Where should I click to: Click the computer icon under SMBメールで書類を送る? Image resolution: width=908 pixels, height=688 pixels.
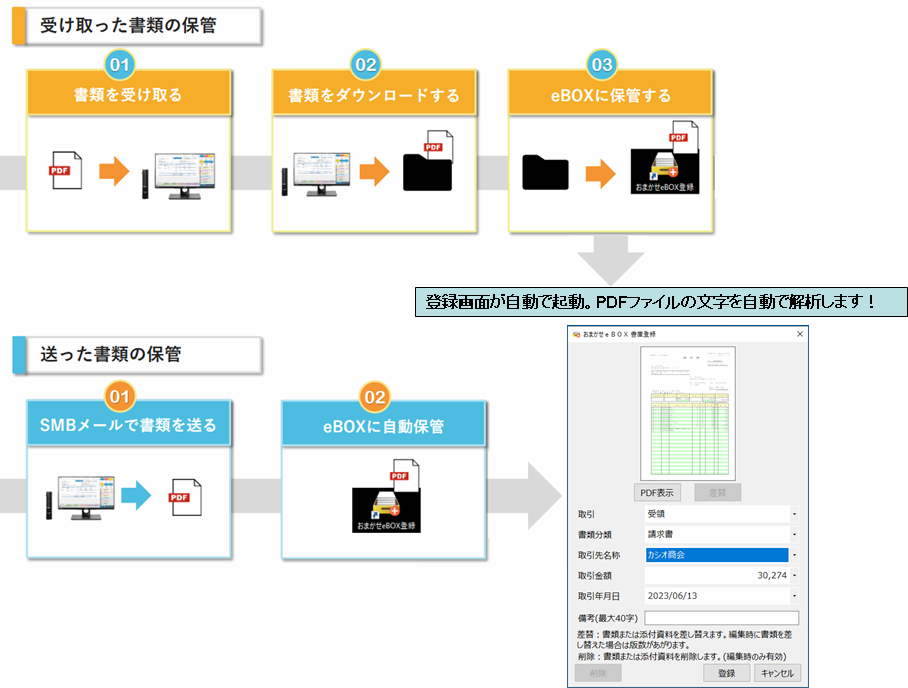tap(80, 498)
